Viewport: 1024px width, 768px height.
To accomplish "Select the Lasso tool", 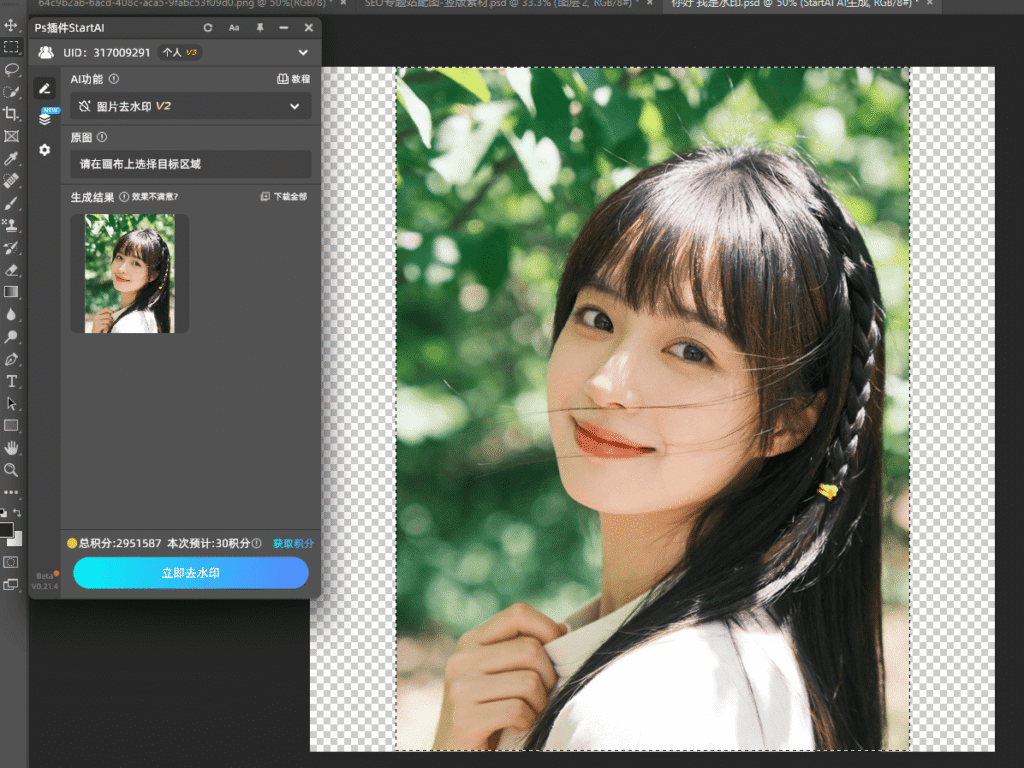I will [12, 69].
